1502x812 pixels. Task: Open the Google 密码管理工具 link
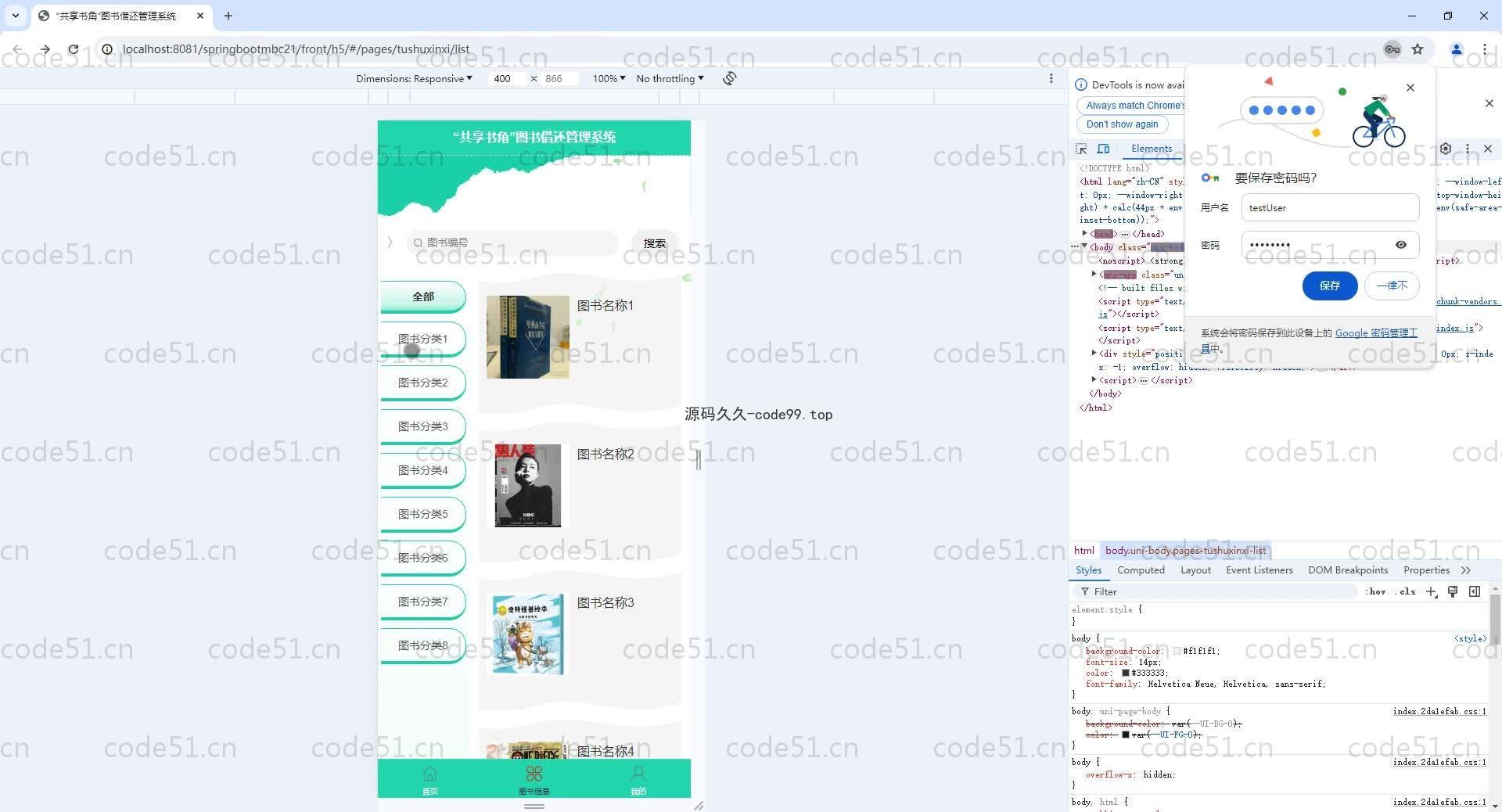(x=1376, y=333)
